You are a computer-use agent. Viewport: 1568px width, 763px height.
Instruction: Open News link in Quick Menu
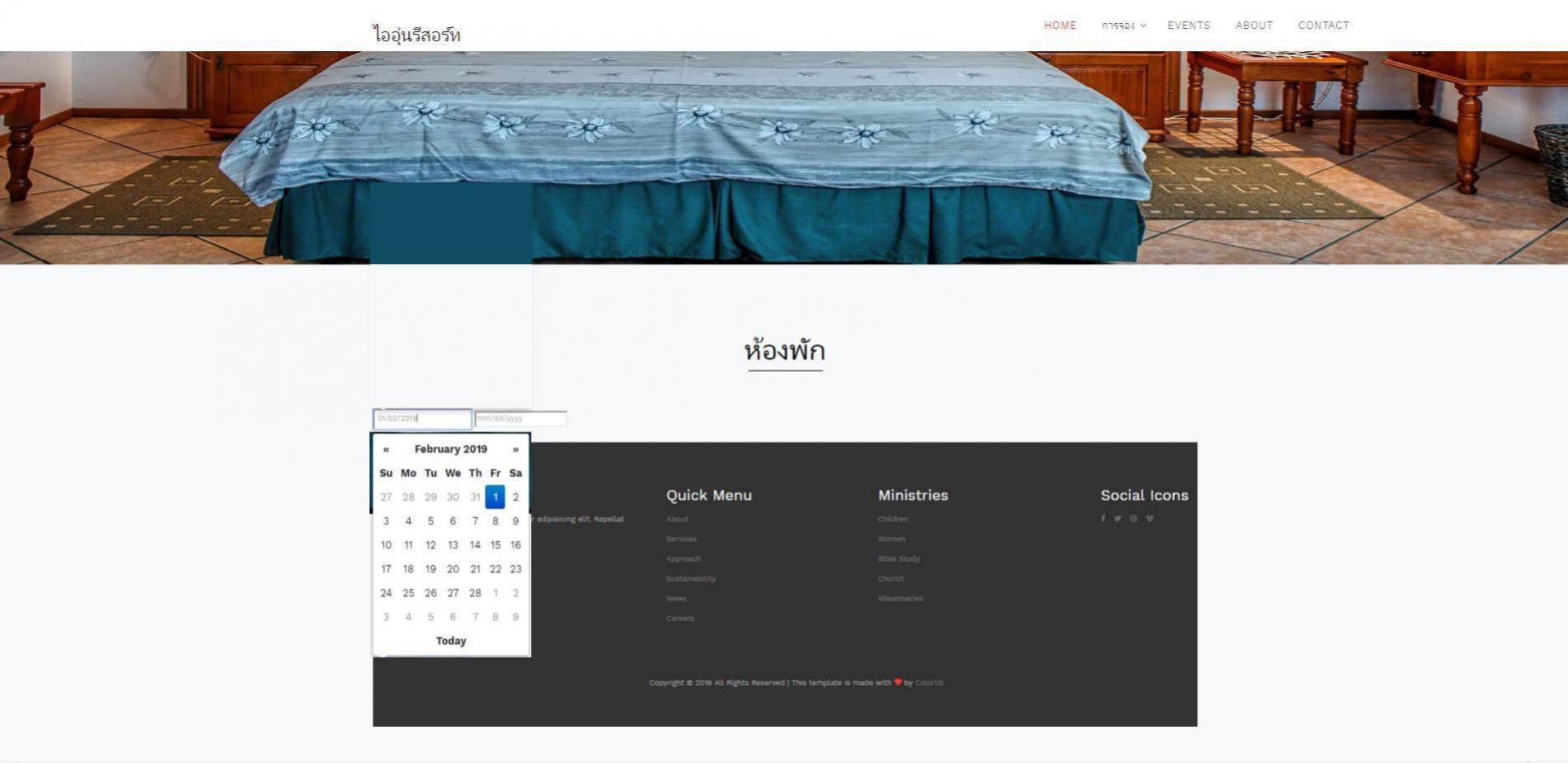[x=676, y=599]
